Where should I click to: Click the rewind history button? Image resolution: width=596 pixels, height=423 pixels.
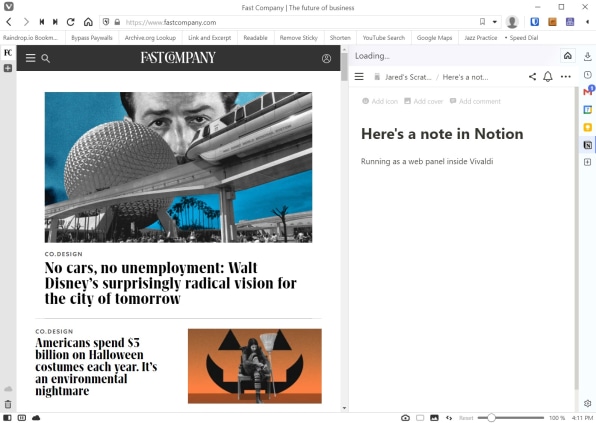[42, 22]
